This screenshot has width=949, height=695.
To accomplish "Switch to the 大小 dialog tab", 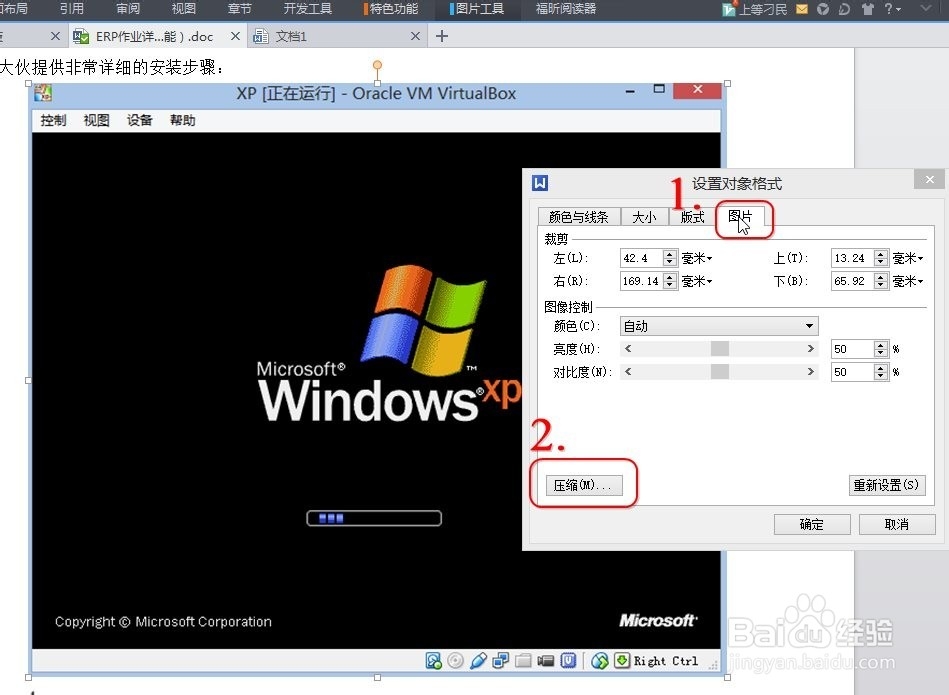I will pyautogui.click(x=644, y=217).
